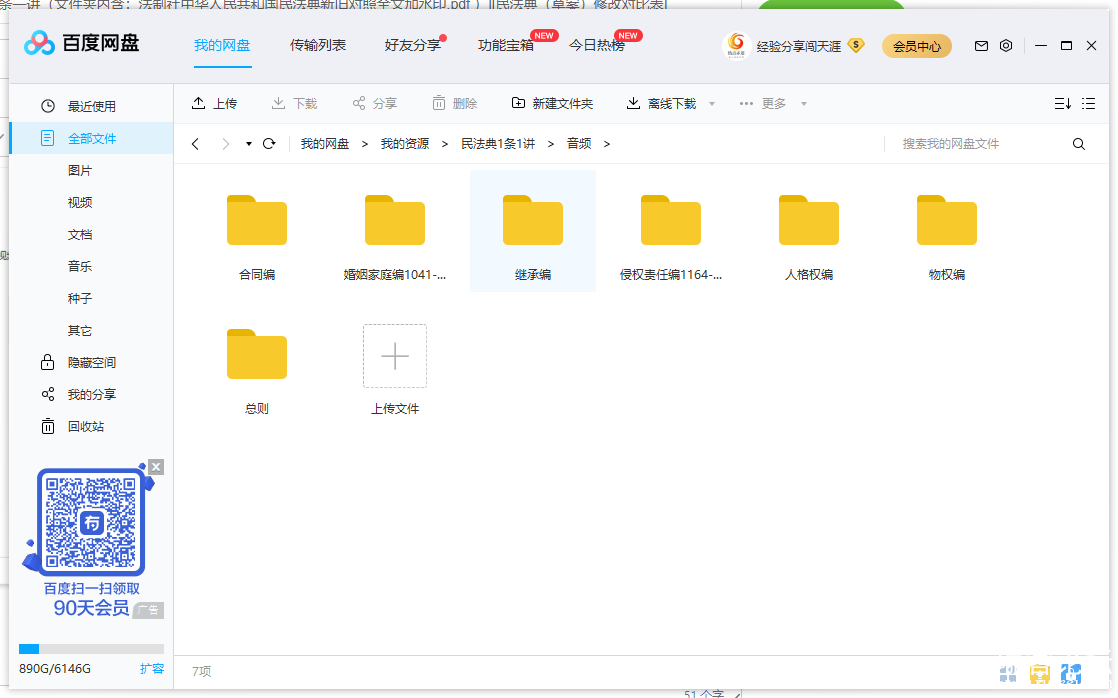Click the gold badge beside the username
1118x698 pixels.
856,46
